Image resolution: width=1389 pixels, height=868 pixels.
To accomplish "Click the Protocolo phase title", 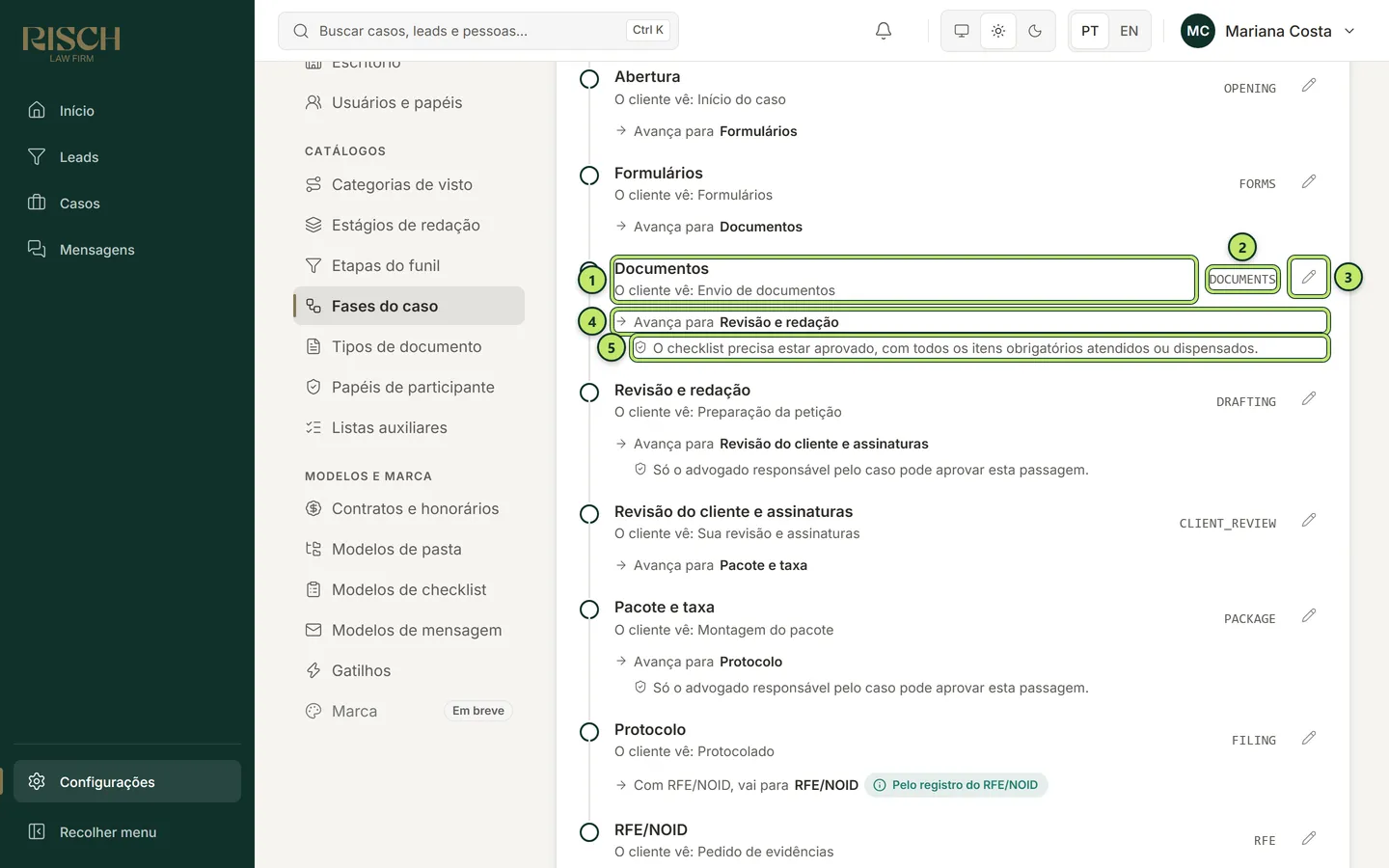I will [x=650, y=729].
